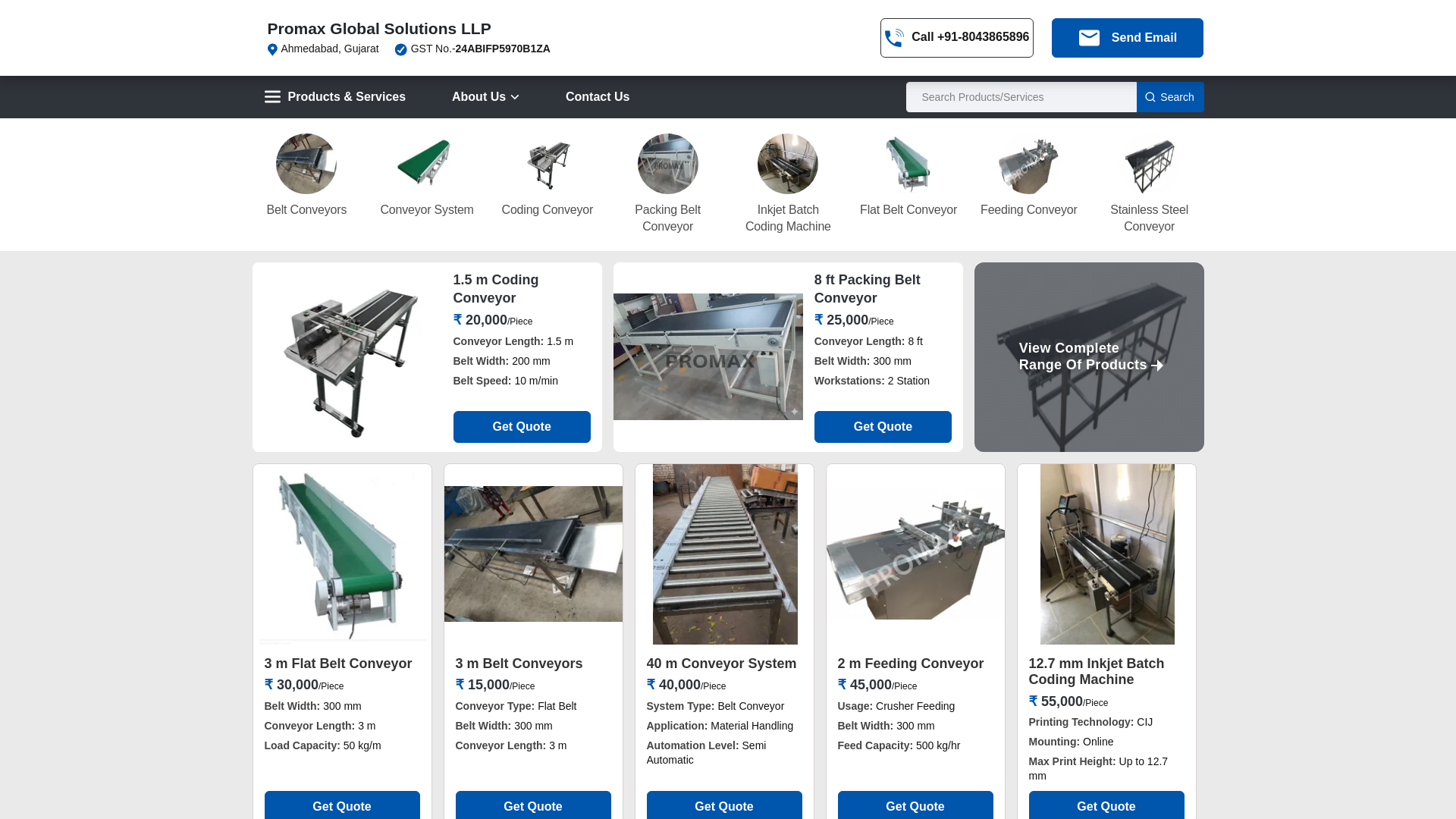Click the location pin icon near Ahmedabad
1456x819 pixels.
pyautogui.click(x=272, y=49)
